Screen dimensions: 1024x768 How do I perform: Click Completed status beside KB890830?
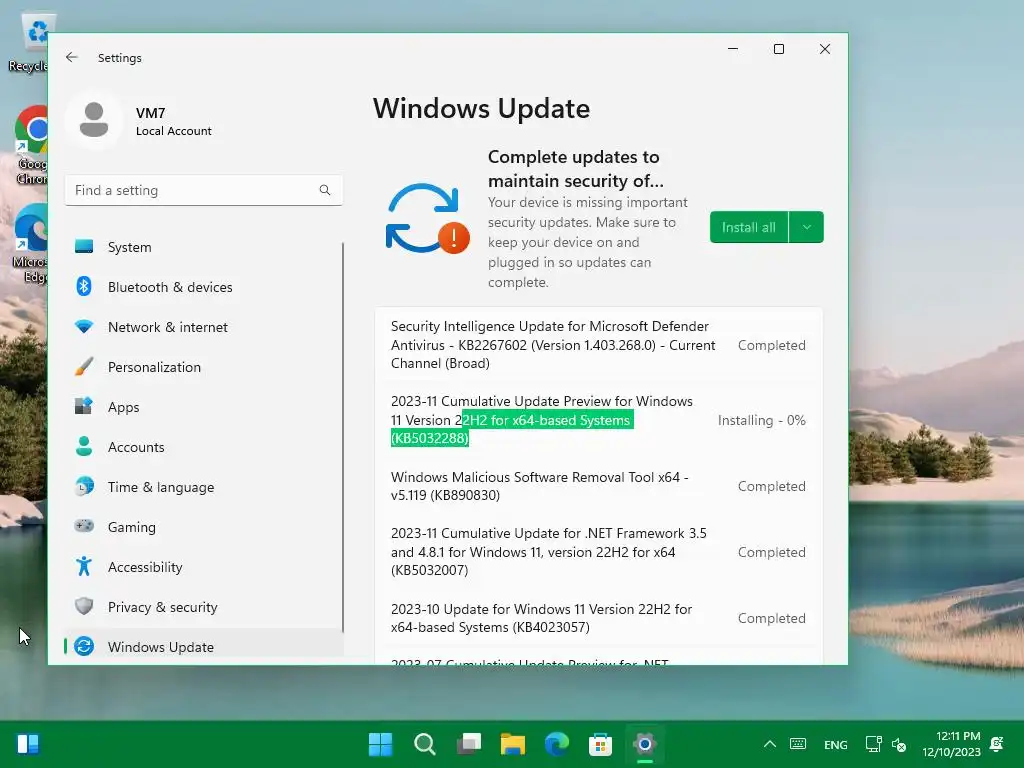[x=771, y=486]
